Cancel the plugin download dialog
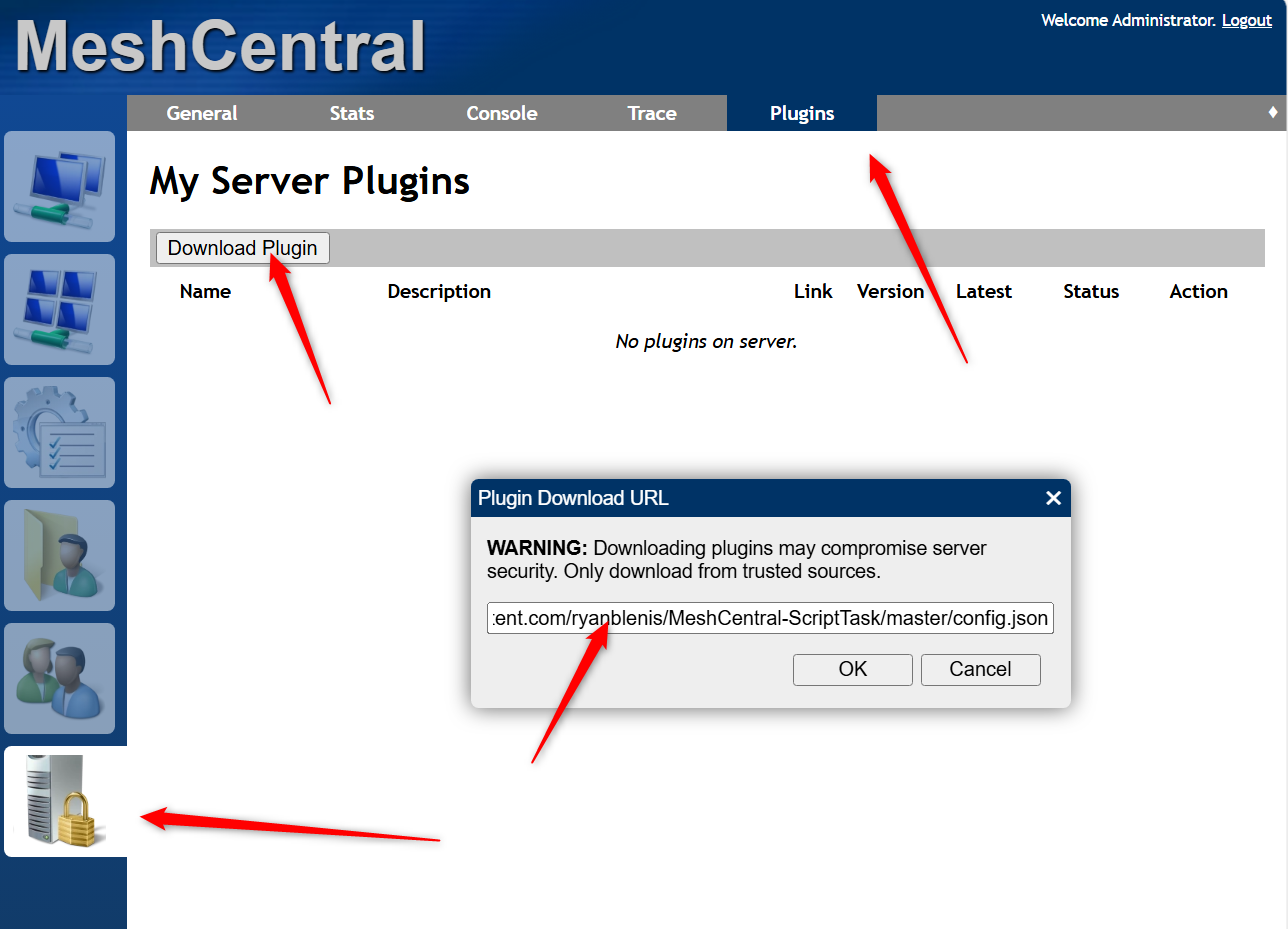This screenshot has width=1288, height=929. (980, 670)
